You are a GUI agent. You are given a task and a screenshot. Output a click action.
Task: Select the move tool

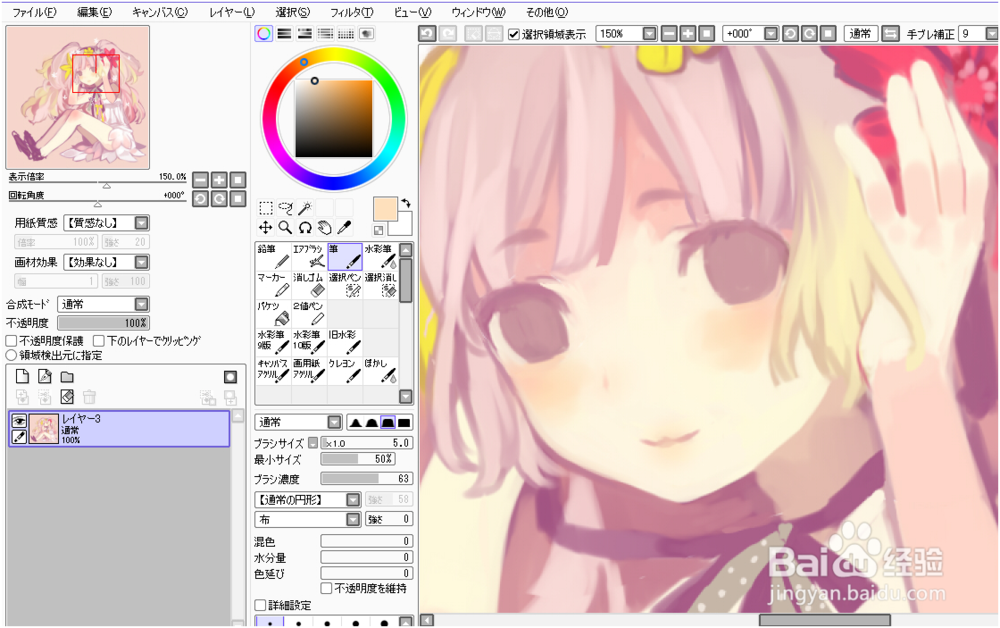(x=266, y=228)
